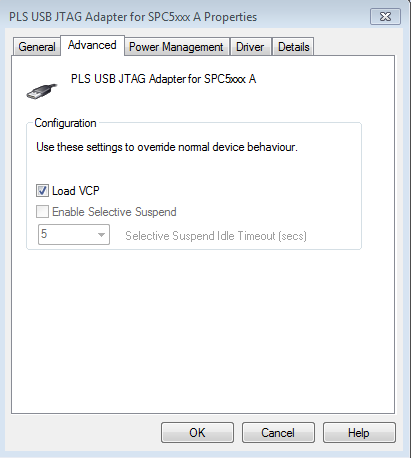Click the USB connector device icon
Screen dimensions: 411x458
point(42,91)
